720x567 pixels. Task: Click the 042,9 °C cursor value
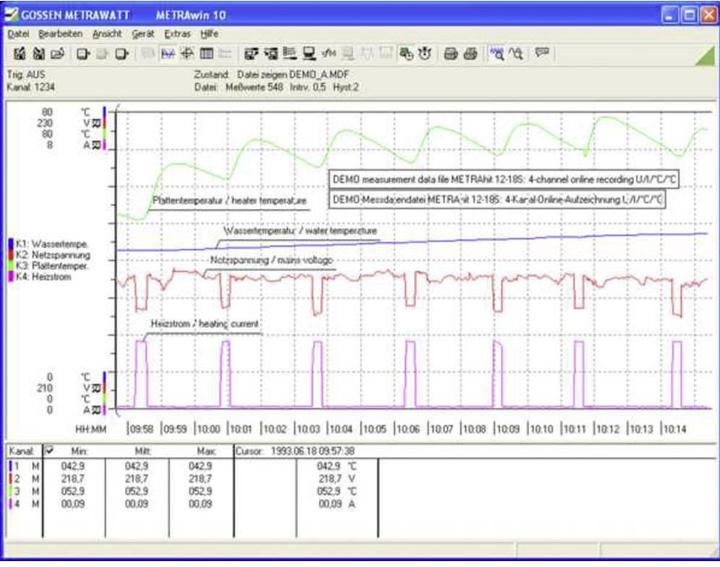click(336, 466)
